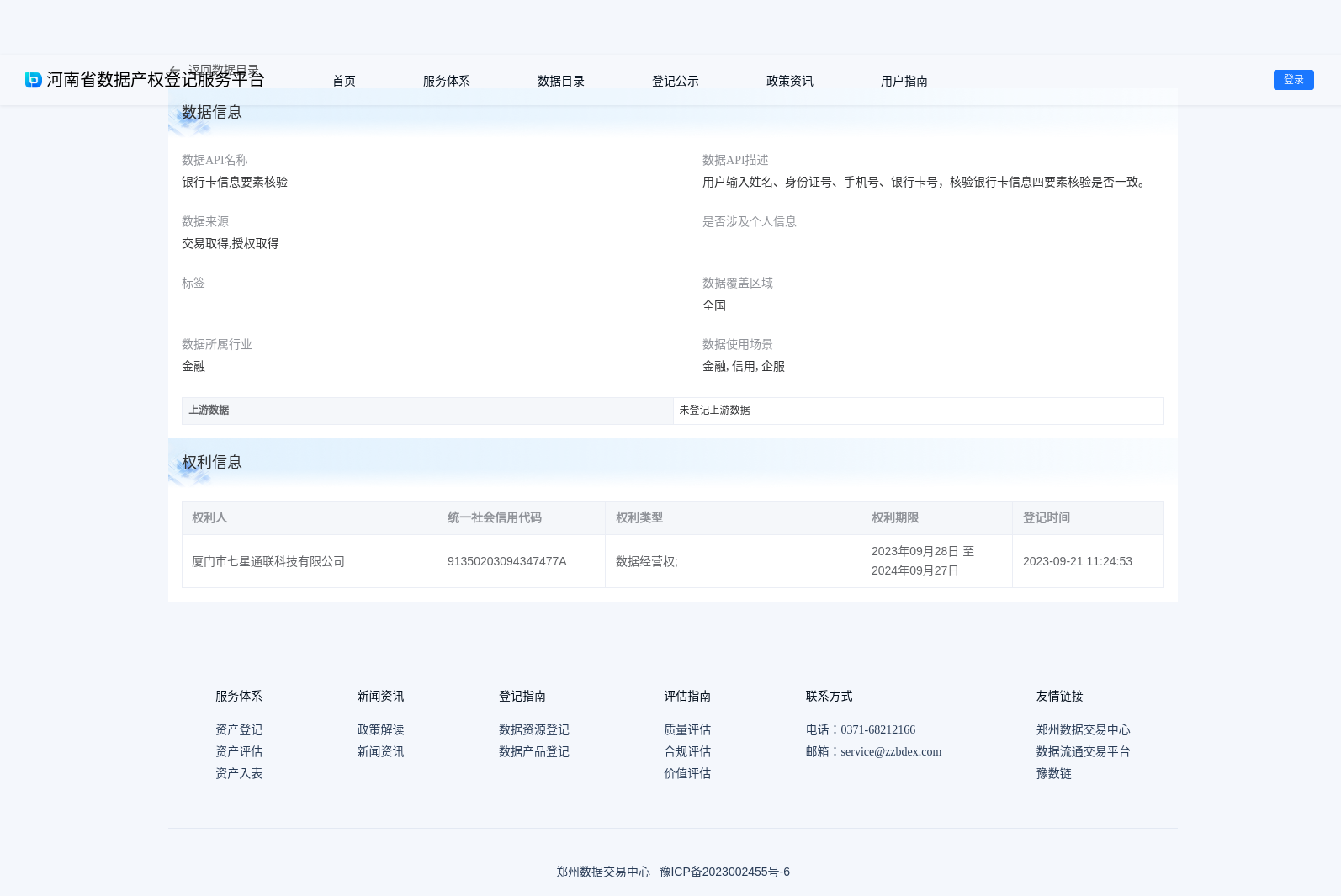Click registration time 2023-09-21 11:24:53

point(1078,561)
